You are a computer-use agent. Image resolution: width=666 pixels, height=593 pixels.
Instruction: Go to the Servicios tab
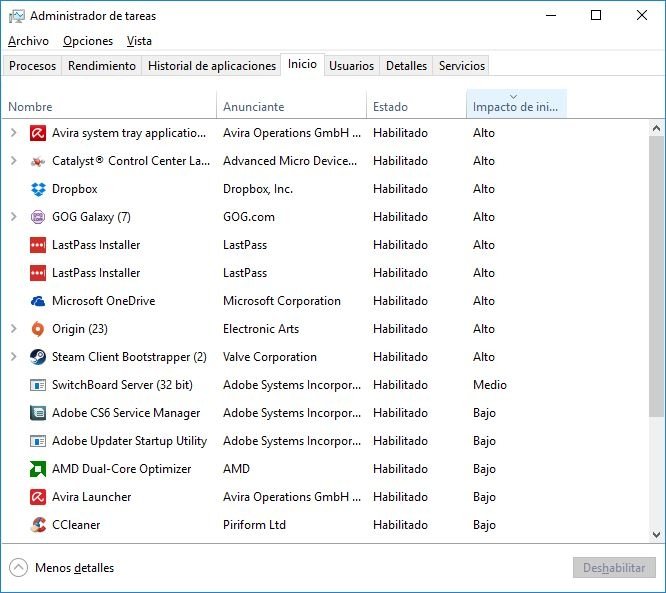coord(462,66)
